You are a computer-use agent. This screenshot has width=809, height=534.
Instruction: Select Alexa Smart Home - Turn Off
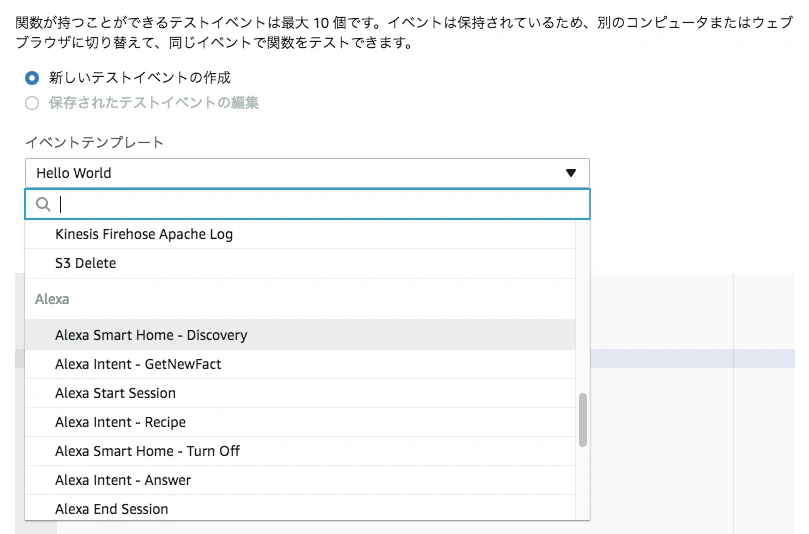click(x=300, y=451)
